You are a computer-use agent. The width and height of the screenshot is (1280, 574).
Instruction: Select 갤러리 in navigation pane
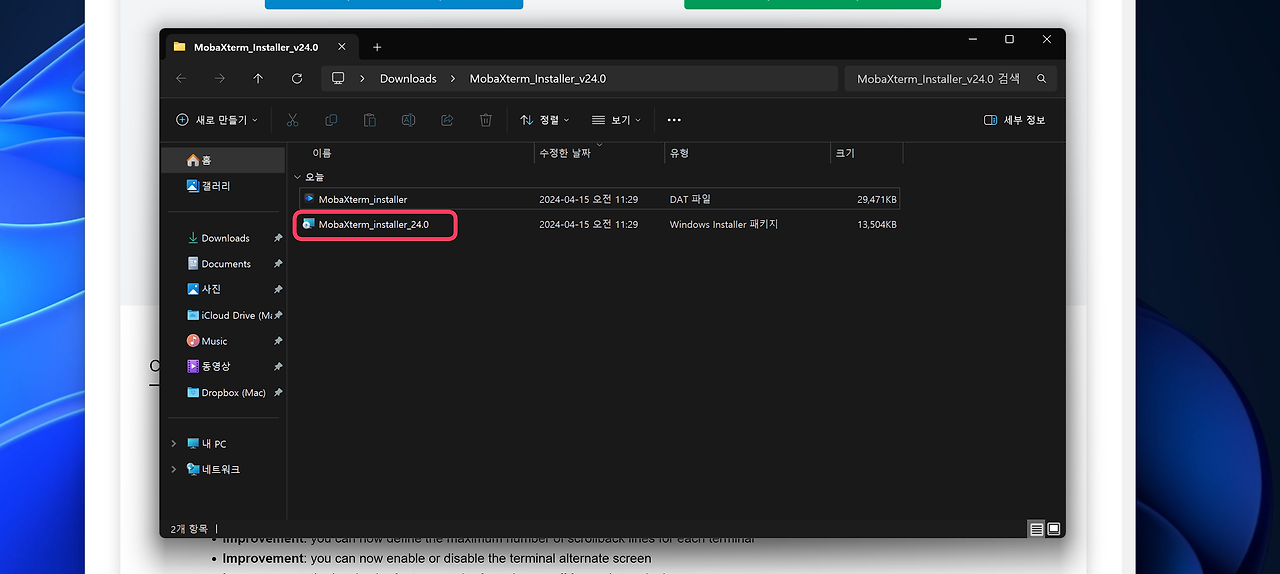click(x=225, y=186)
